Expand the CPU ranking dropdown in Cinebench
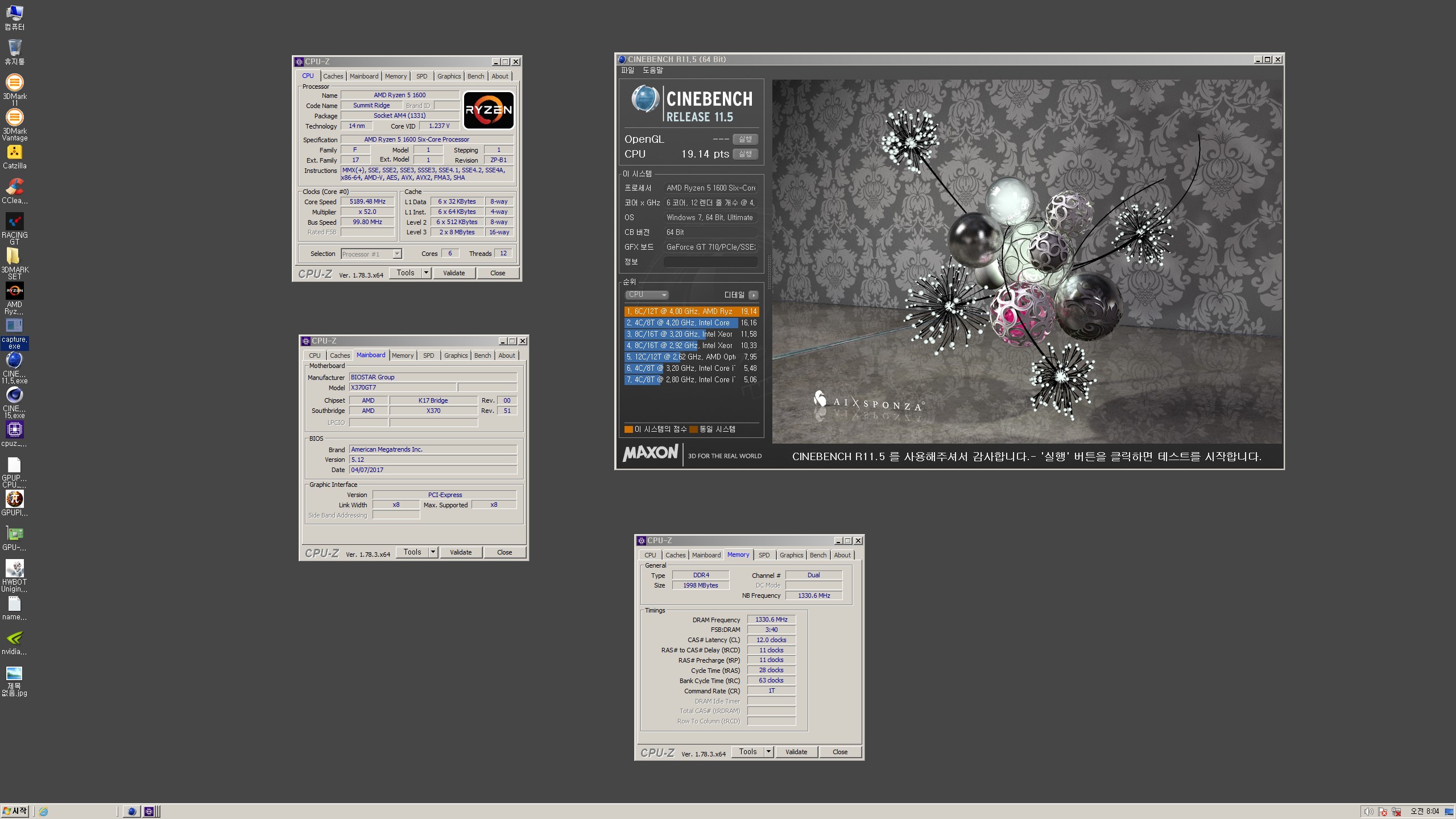 [647, 295]
